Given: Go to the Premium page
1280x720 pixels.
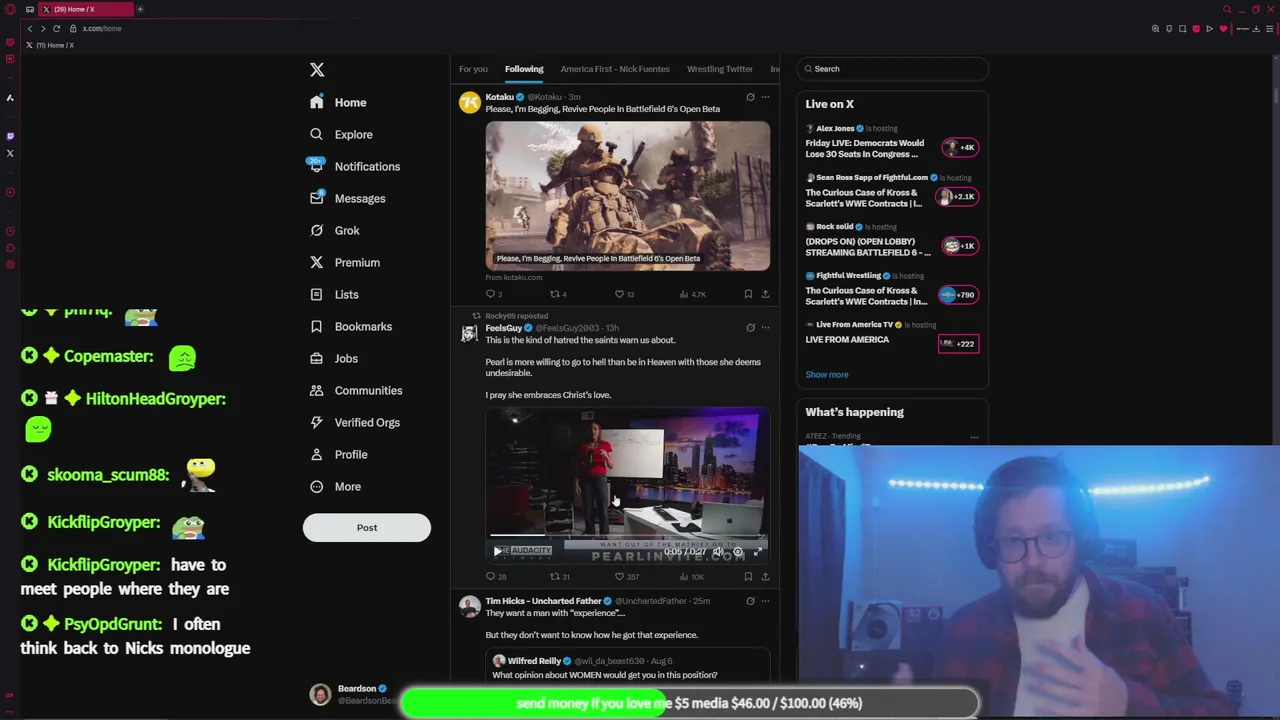Looking at the screenshot, I should pos(345,262).
